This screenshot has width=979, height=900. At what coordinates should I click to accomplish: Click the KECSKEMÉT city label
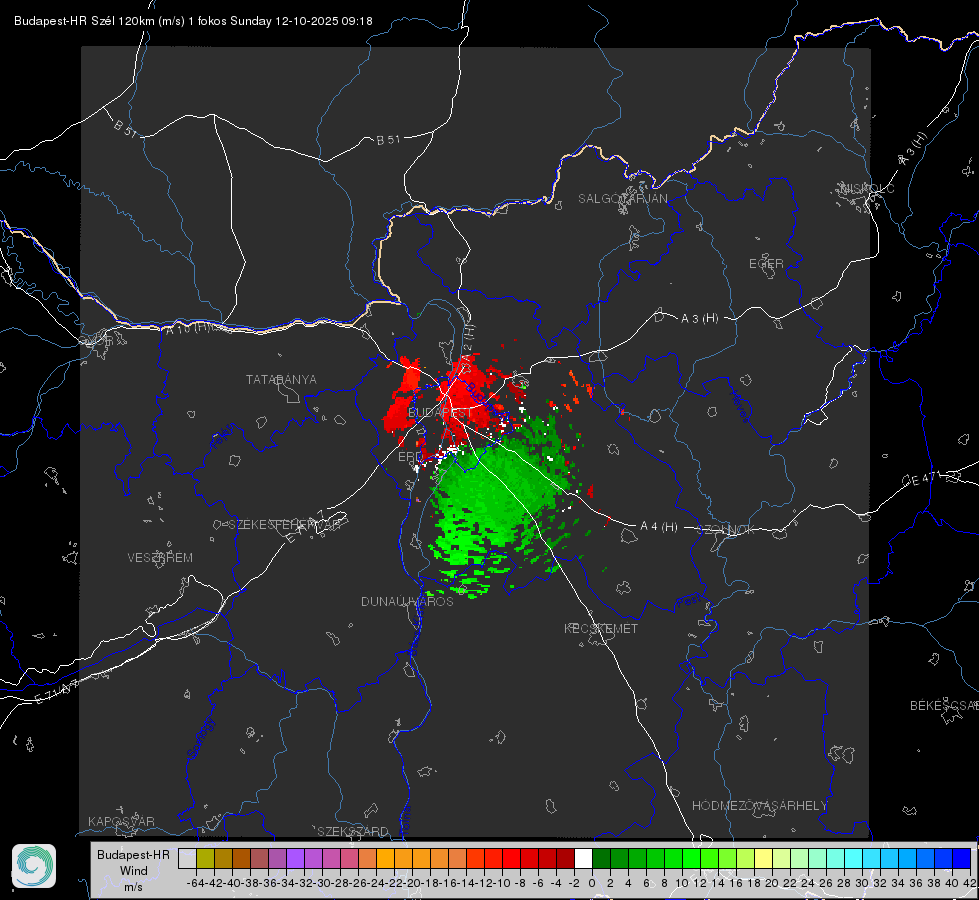[x=601, y=628]
